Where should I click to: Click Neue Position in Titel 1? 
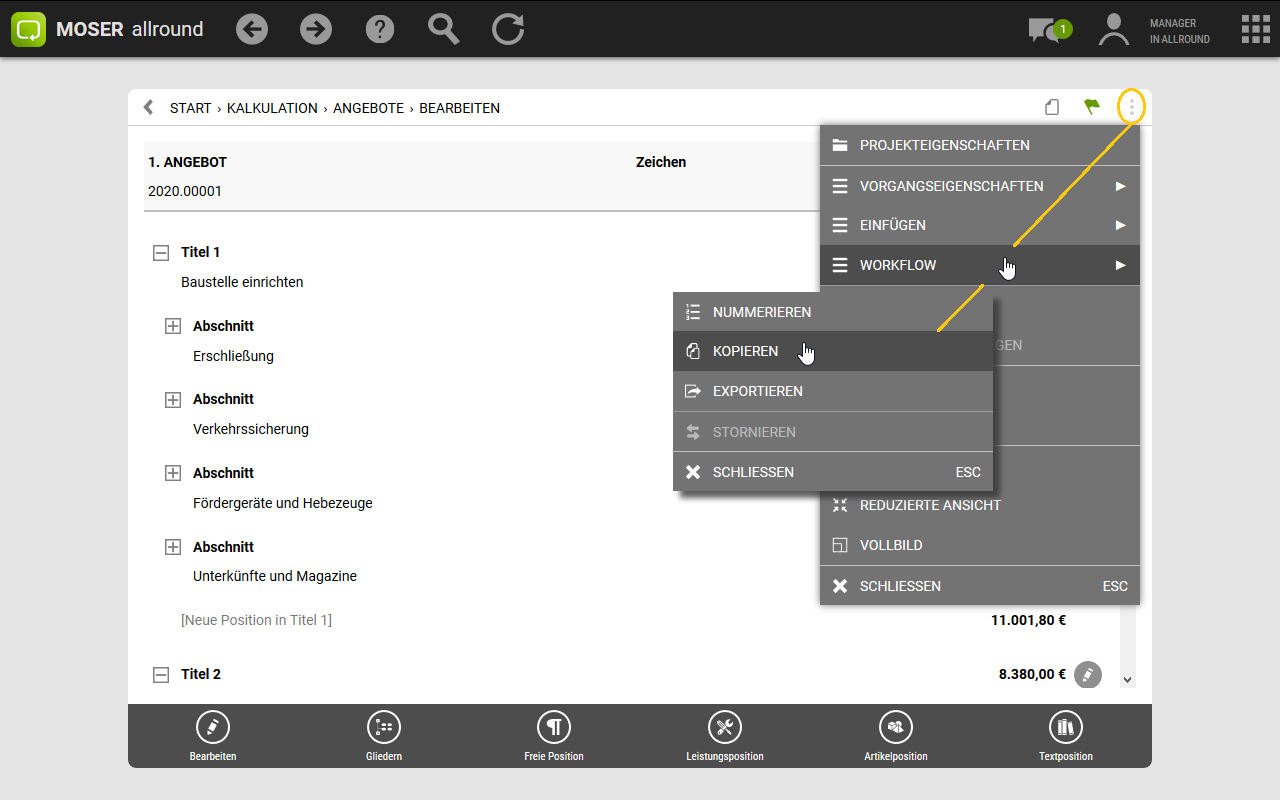256,620
